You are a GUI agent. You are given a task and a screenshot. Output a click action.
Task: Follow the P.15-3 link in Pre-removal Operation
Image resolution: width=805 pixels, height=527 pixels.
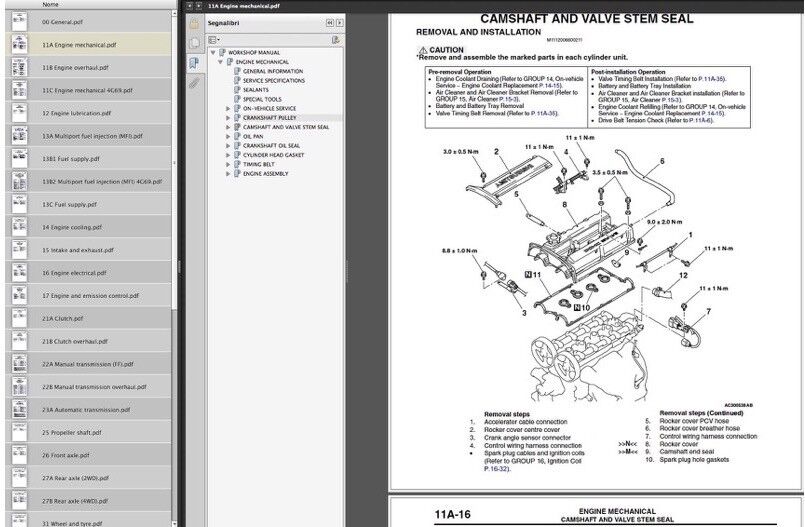[509, 99]
